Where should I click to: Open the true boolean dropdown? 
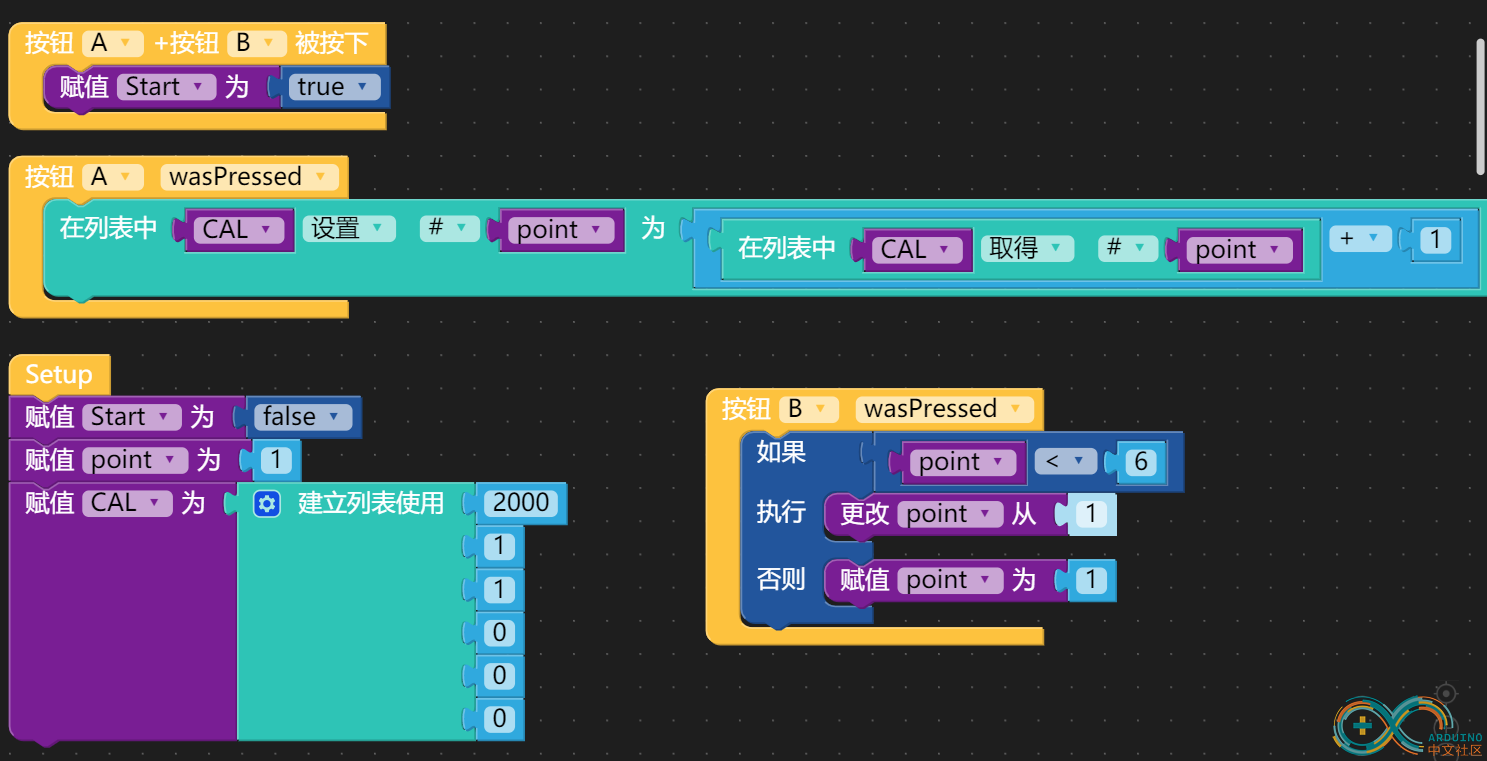click(333, 87)
